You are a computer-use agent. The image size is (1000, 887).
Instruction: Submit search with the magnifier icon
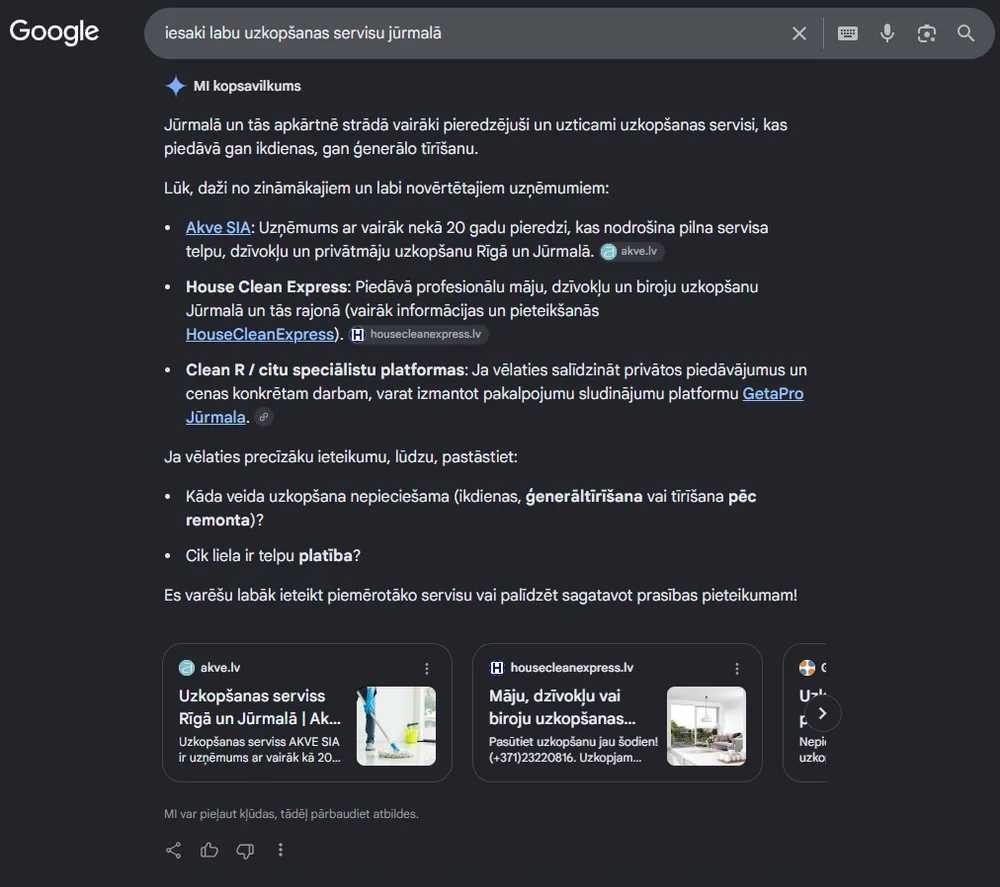pos(966,33)
